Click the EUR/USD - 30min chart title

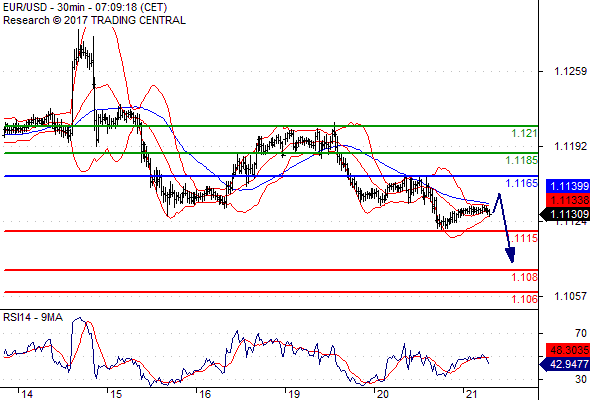click(85, 7)
